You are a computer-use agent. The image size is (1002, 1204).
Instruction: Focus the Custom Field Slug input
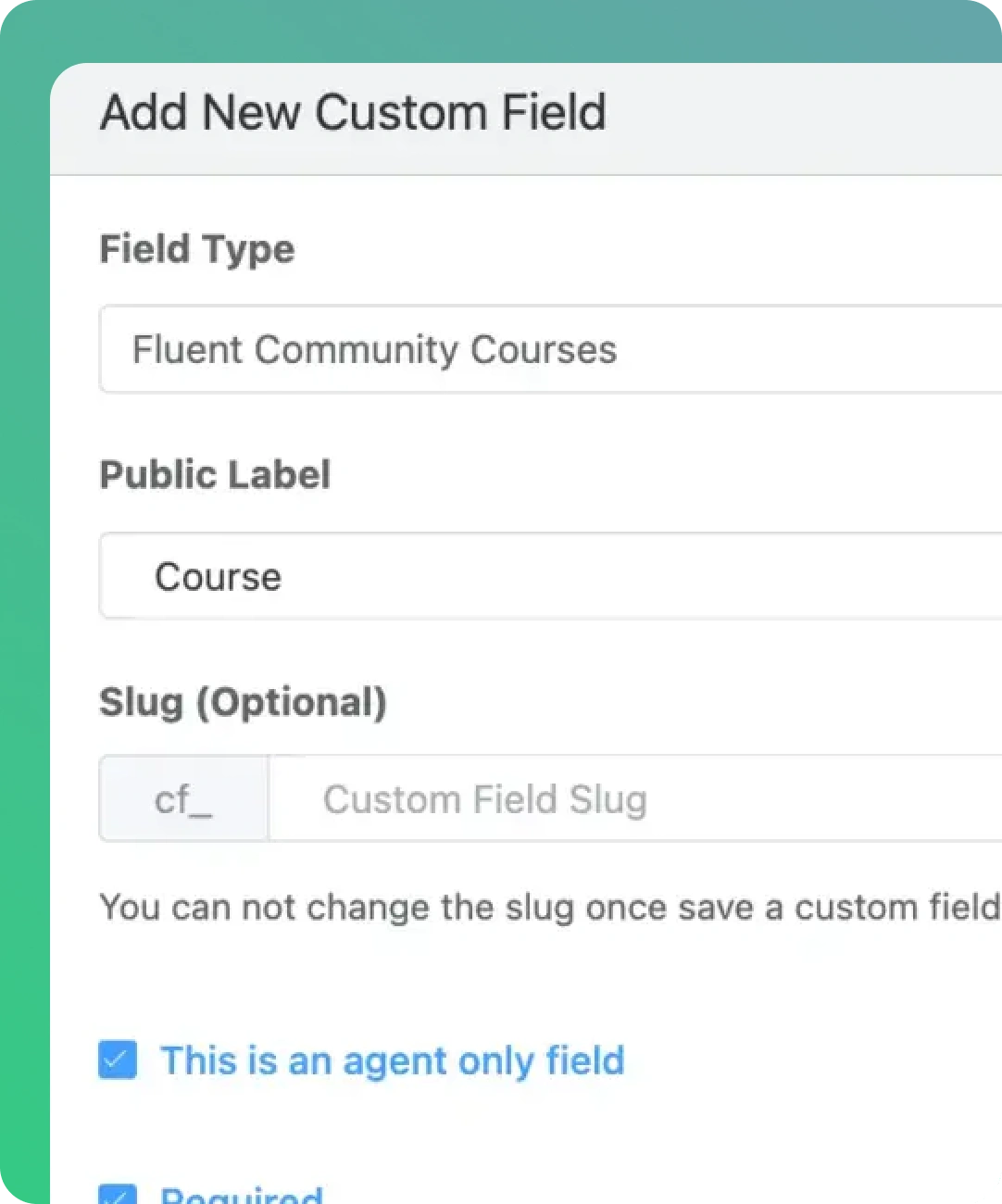(x=635, y=798)
